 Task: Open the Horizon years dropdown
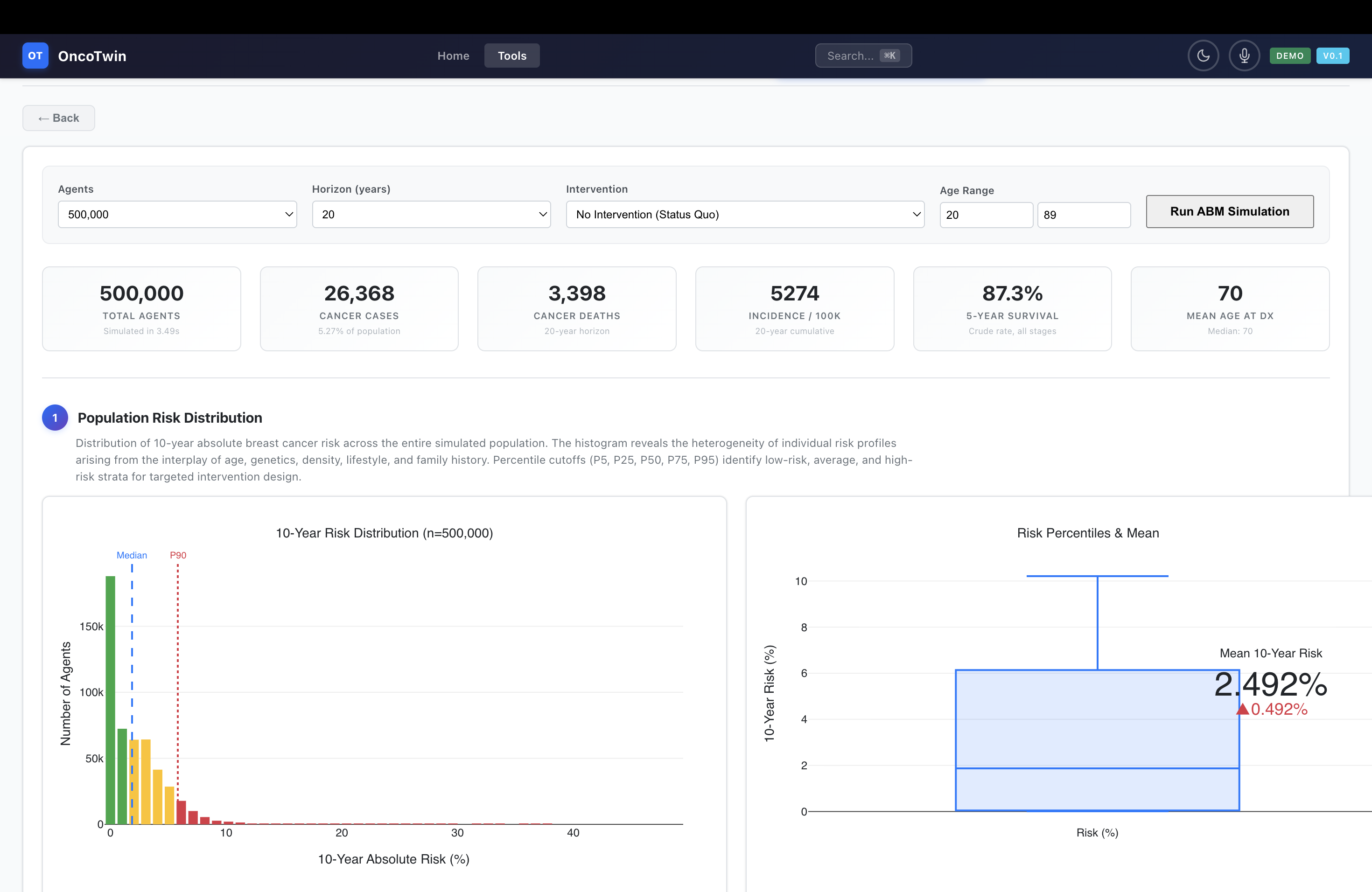point(431,214)
